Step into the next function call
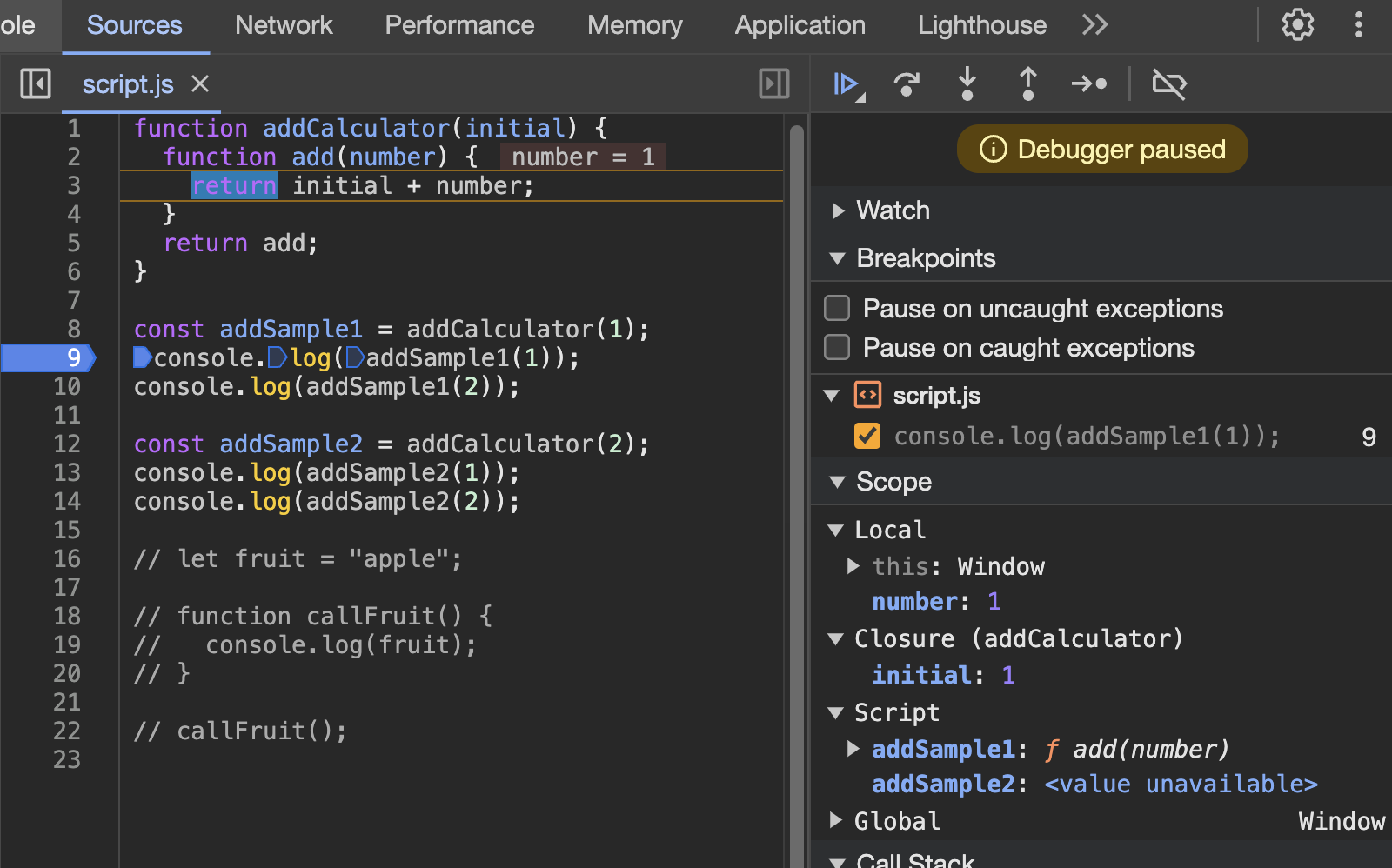1392x868 pixels. pyautogui.click(x=967, y=84)
